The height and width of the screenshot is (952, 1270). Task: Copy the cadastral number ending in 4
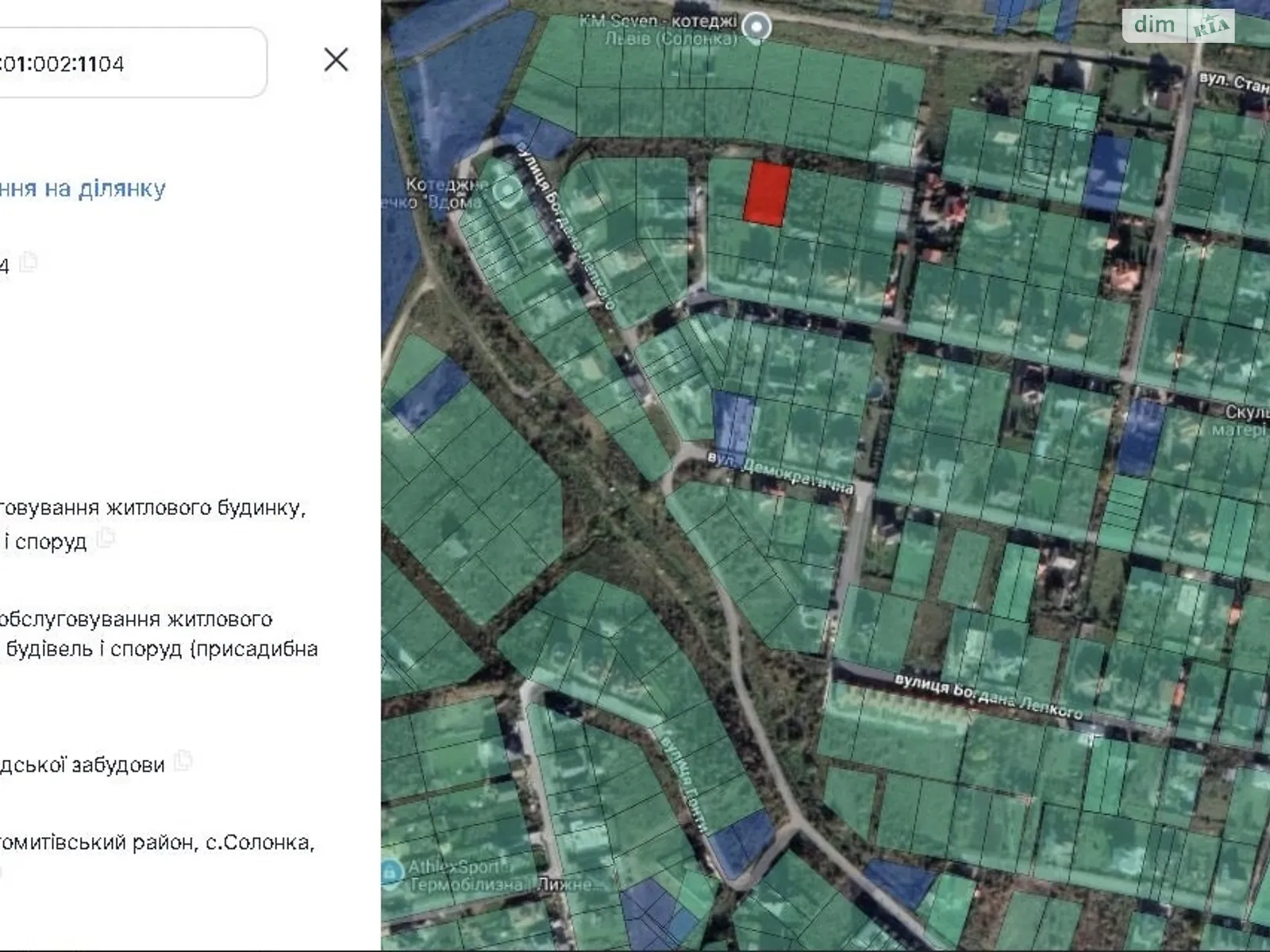click(29, 262)
